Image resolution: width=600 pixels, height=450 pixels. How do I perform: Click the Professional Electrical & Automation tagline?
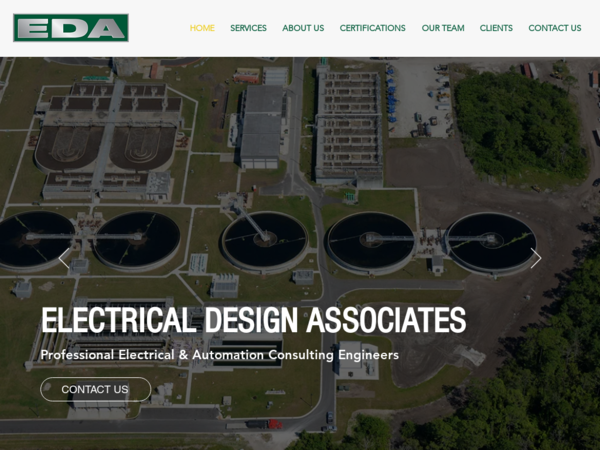[220, 355]
